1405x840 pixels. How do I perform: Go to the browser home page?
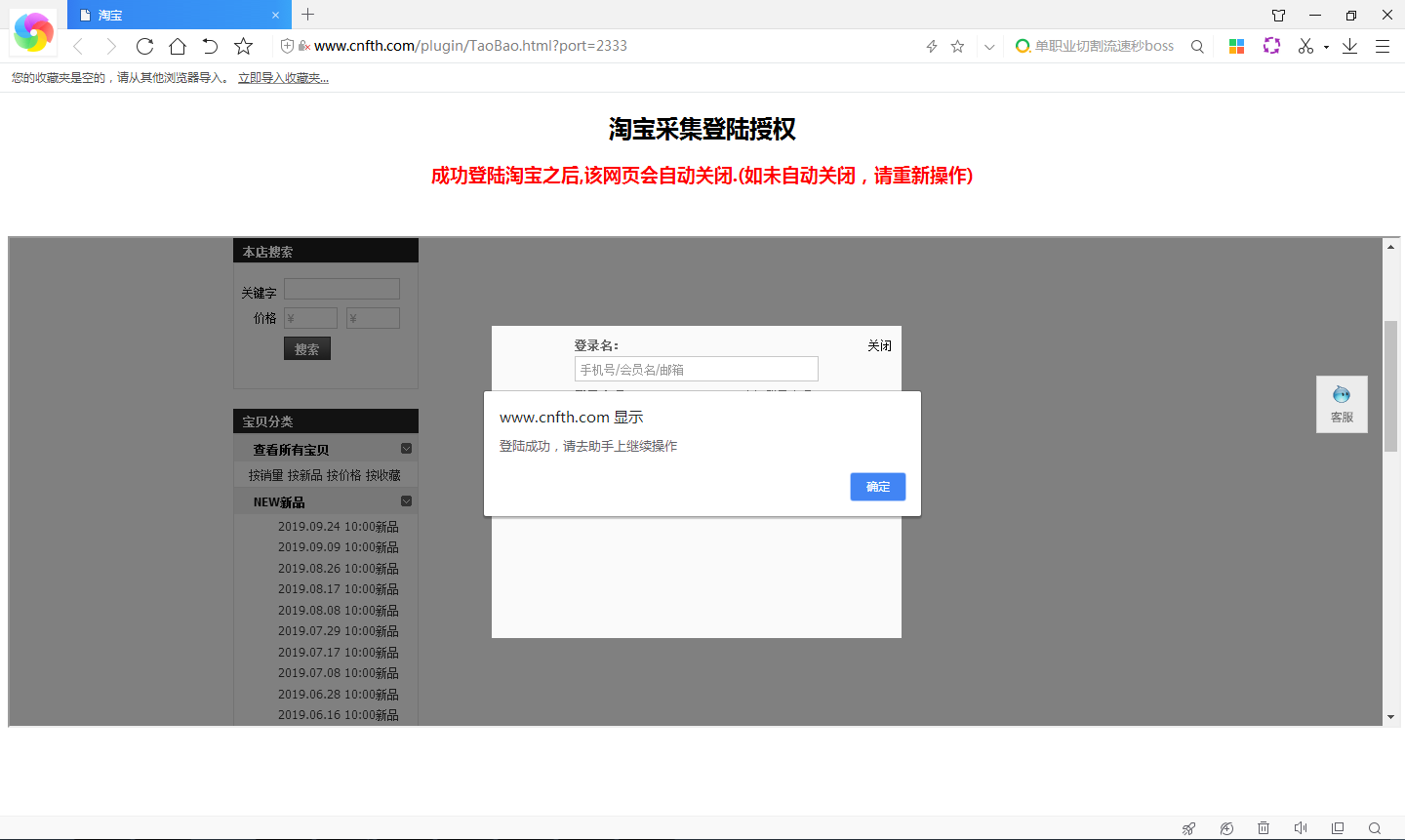coord(178,46)
